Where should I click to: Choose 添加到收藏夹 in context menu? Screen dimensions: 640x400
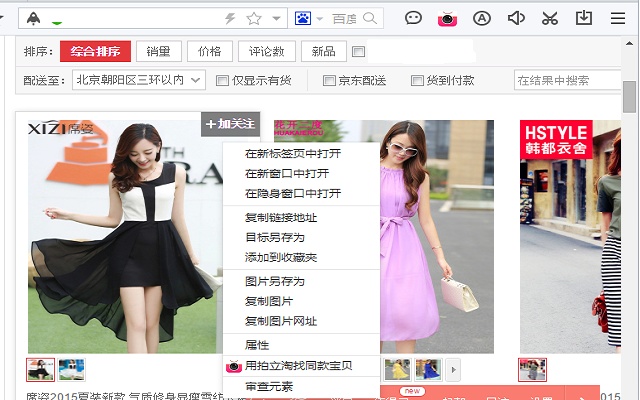(x=301, y=258)
